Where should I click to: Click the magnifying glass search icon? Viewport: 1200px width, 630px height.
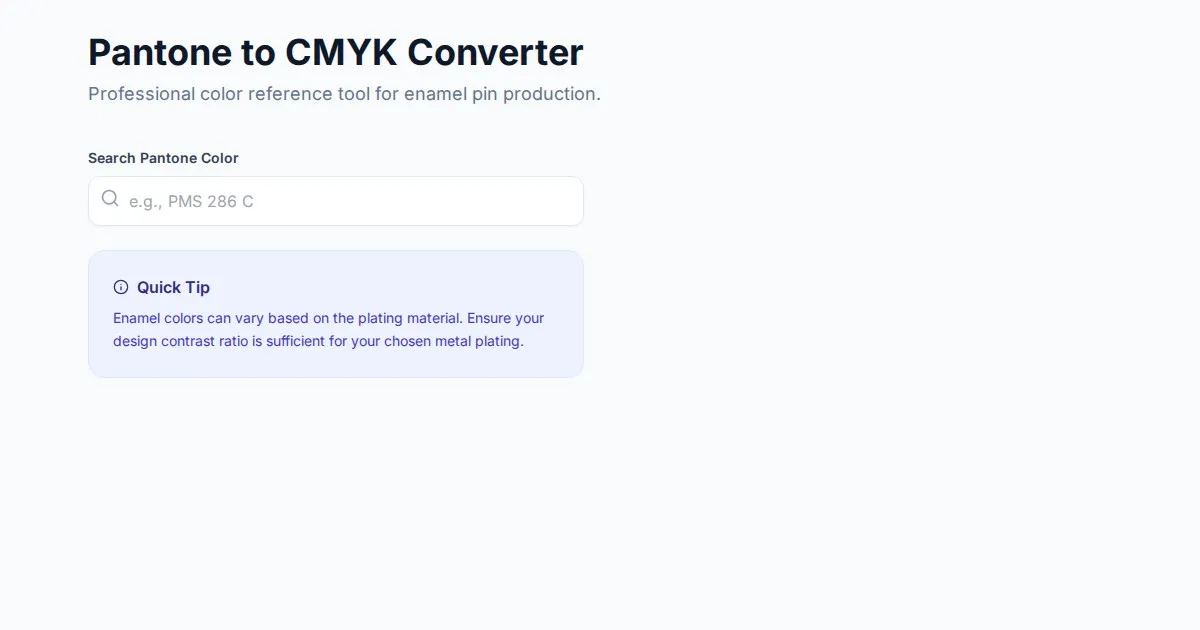pyautogui.click(x=110, y=199)
